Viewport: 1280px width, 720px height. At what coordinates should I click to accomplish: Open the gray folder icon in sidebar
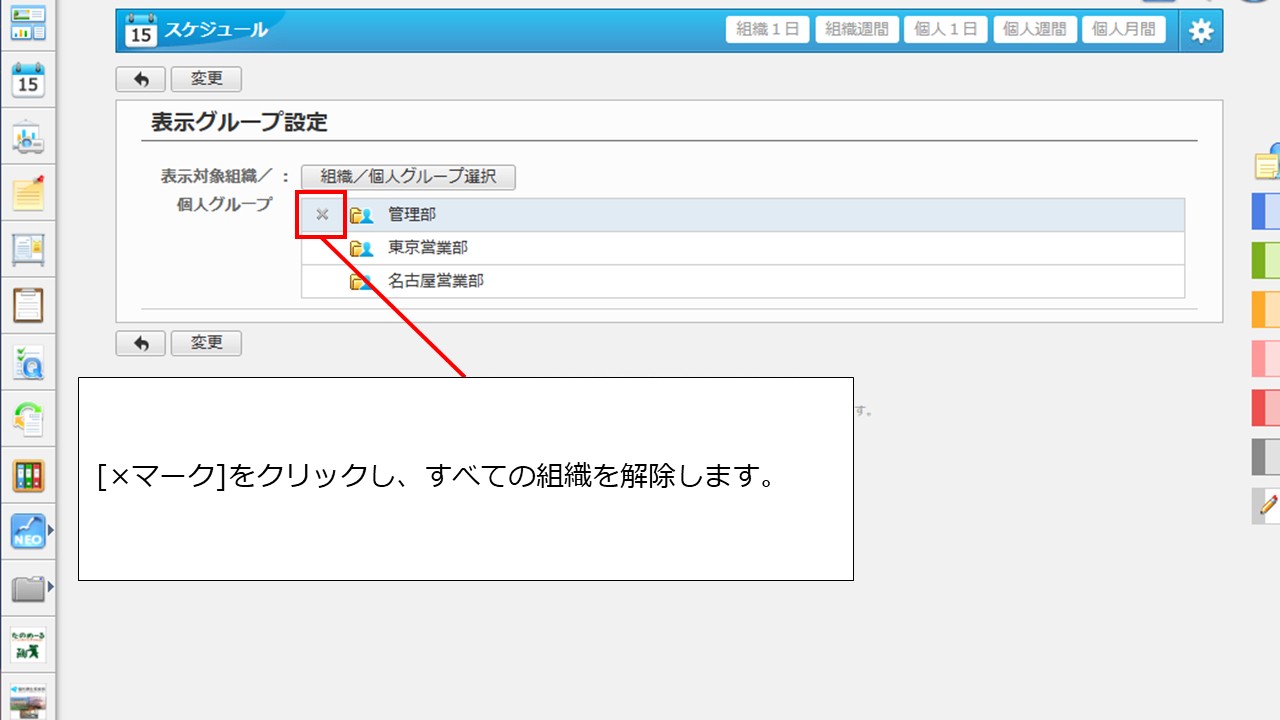(x=28, y=588)
